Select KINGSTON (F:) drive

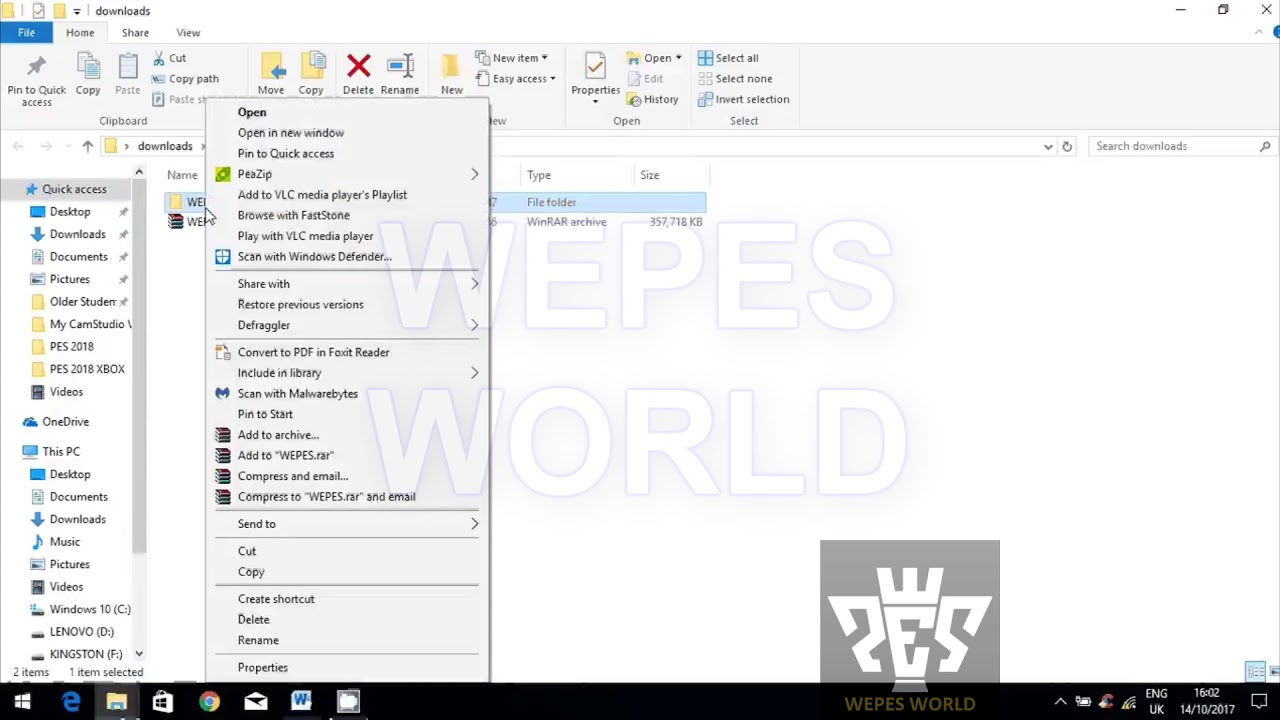[86, 654]
